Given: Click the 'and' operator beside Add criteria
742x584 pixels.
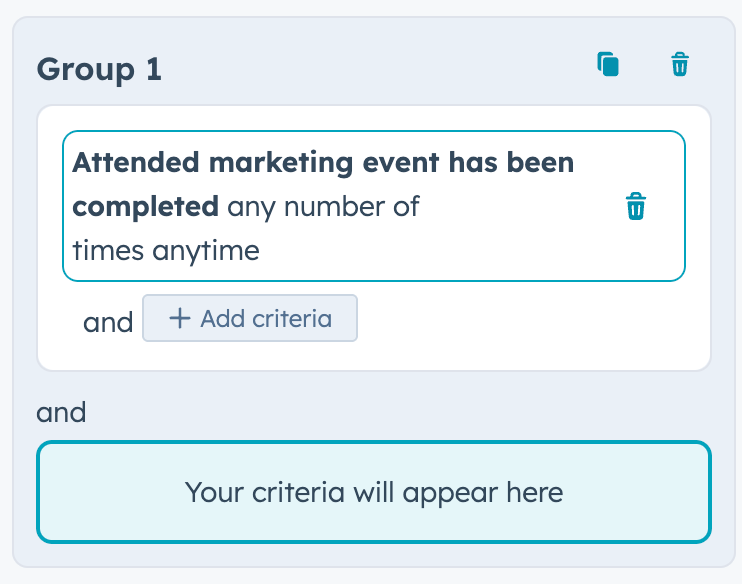Looking at the screenshot, I should pyautogui.click(x=108, y=322).
